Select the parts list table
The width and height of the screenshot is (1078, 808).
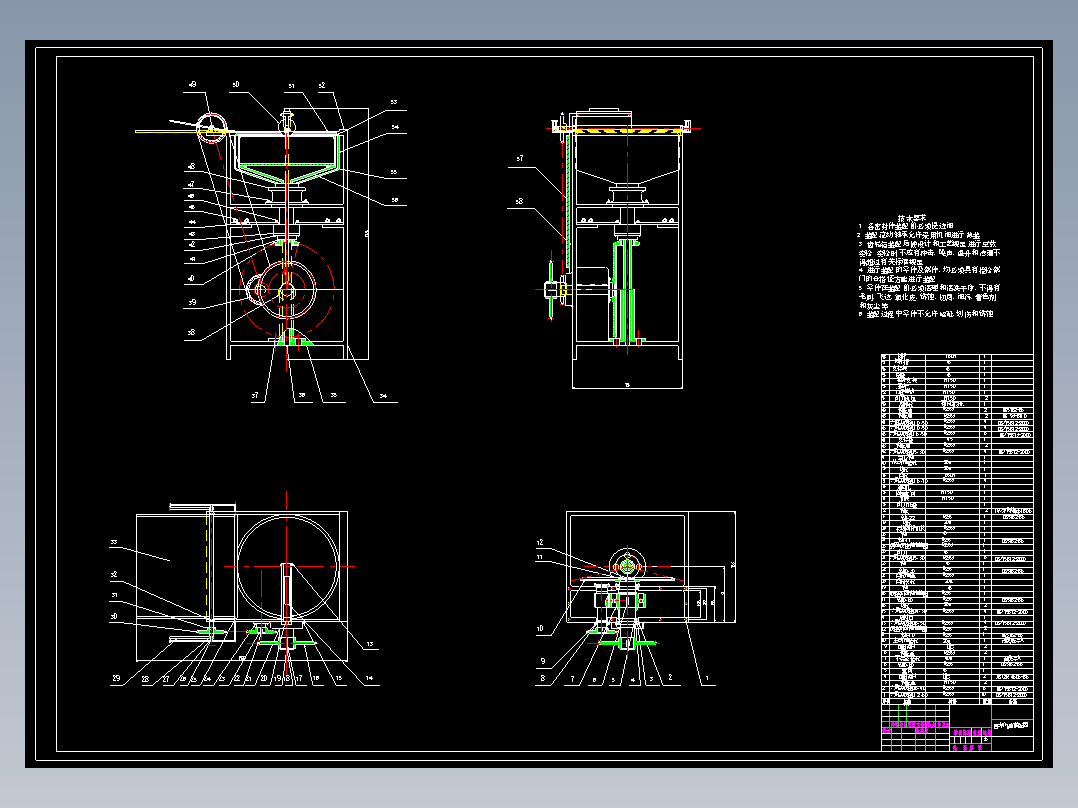[x=957, y=529]
